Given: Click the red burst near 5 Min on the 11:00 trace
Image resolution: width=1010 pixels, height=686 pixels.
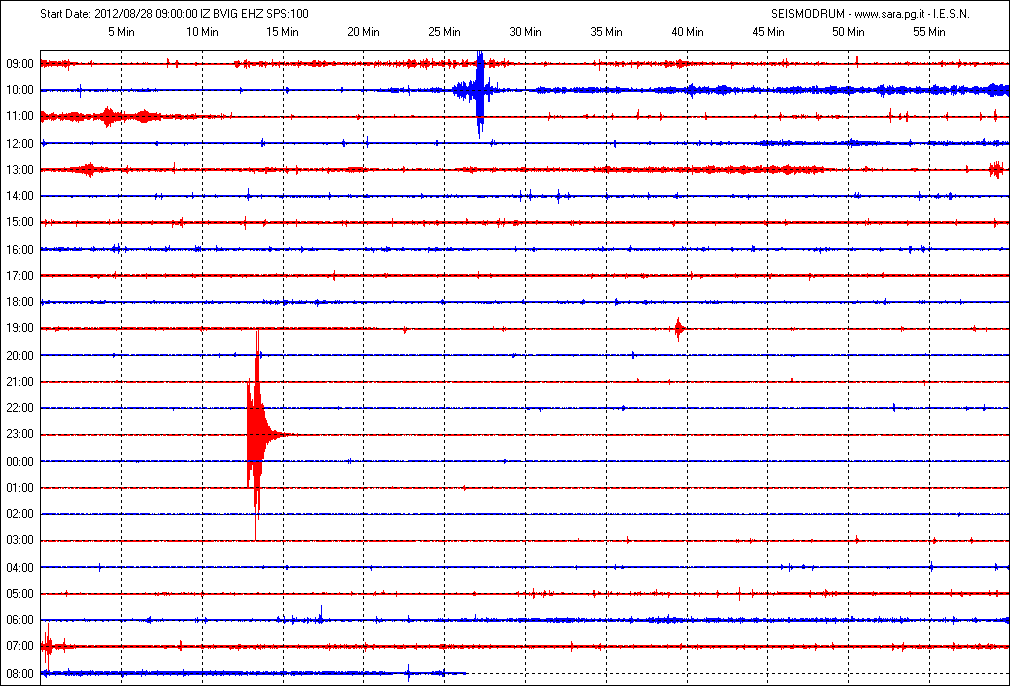Looking at the screenshot, I should pos(108,116).
